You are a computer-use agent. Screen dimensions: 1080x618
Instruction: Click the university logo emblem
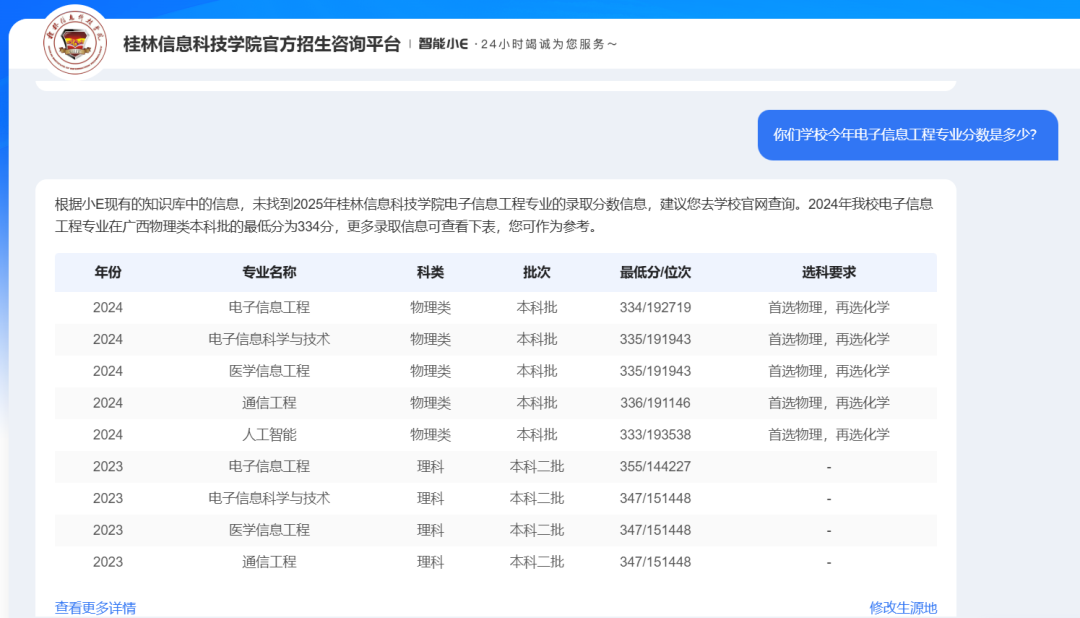tap(76, 44)
